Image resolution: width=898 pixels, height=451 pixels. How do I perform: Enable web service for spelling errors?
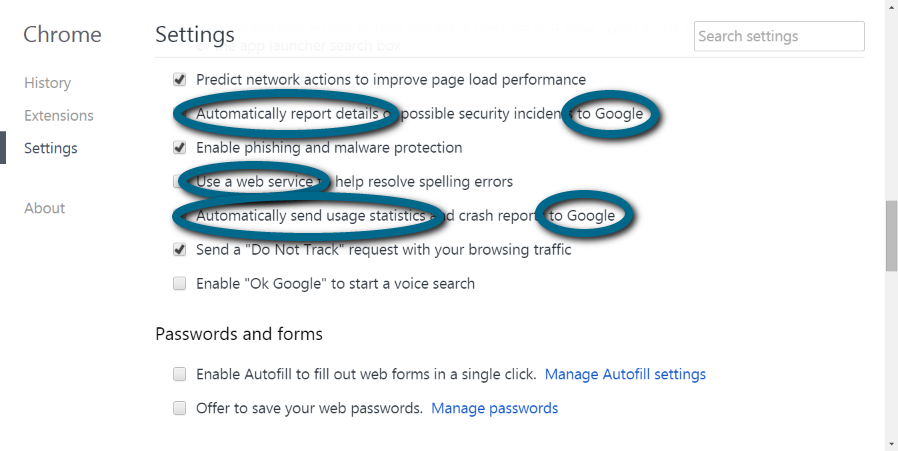[x=180, y=181]
